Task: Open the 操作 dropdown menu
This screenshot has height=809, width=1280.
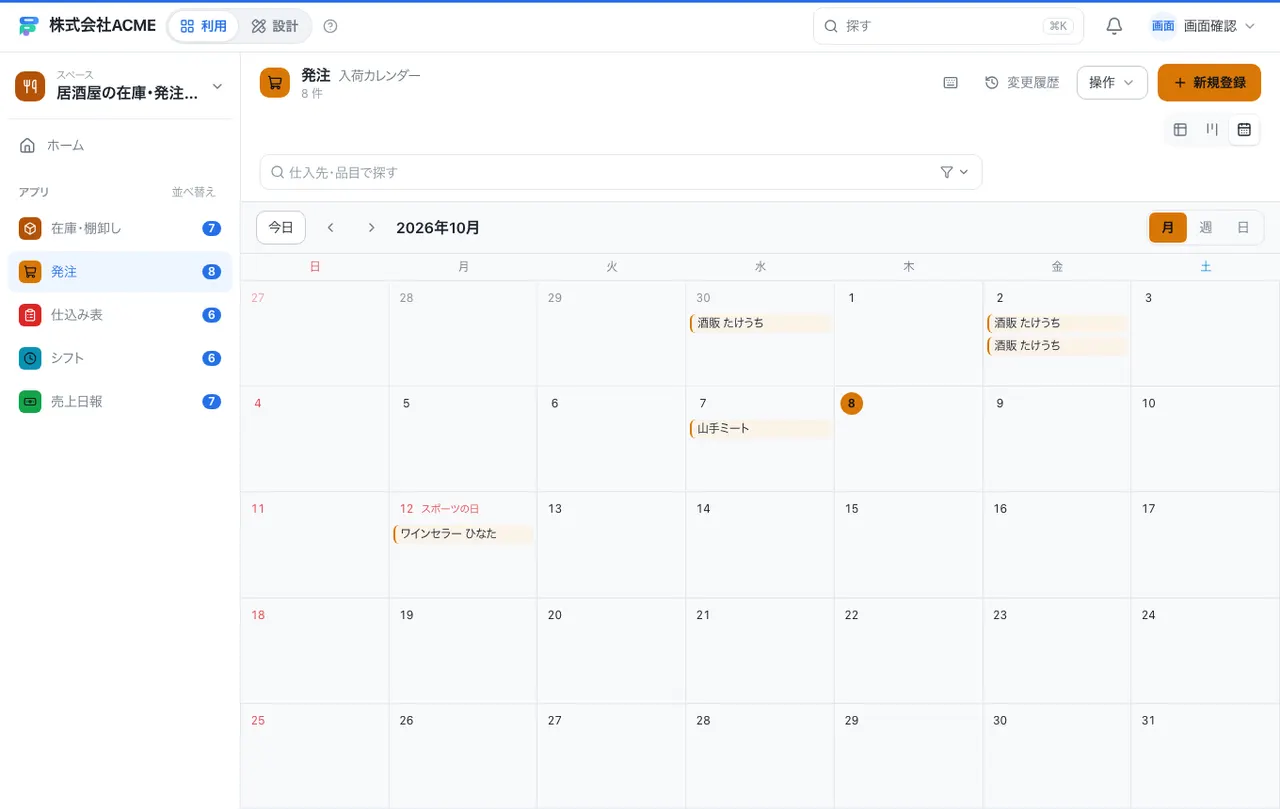Action: tap(1112, 83)
